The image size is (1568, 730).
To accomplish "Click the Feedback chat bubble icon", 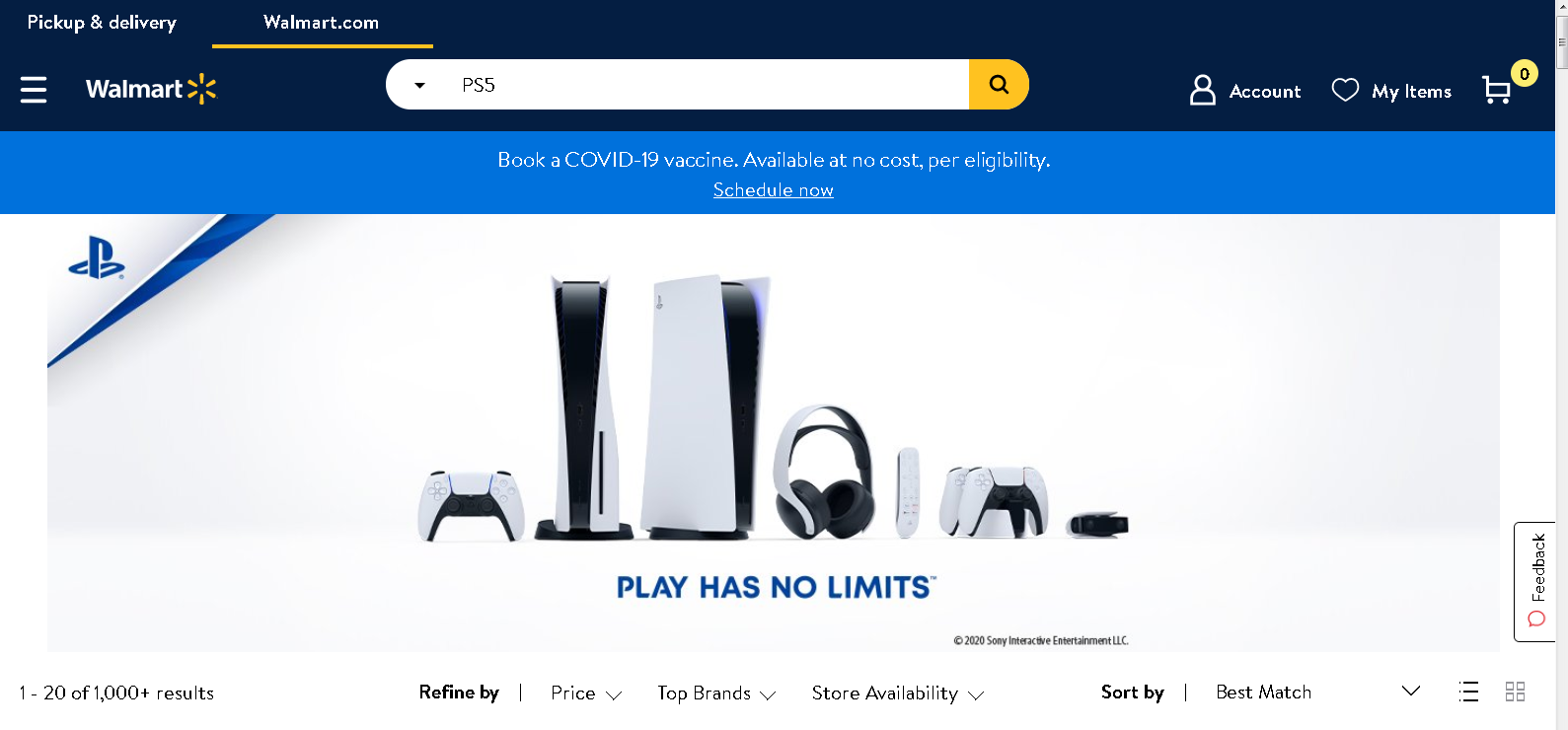I will [x=1536, y=620].
